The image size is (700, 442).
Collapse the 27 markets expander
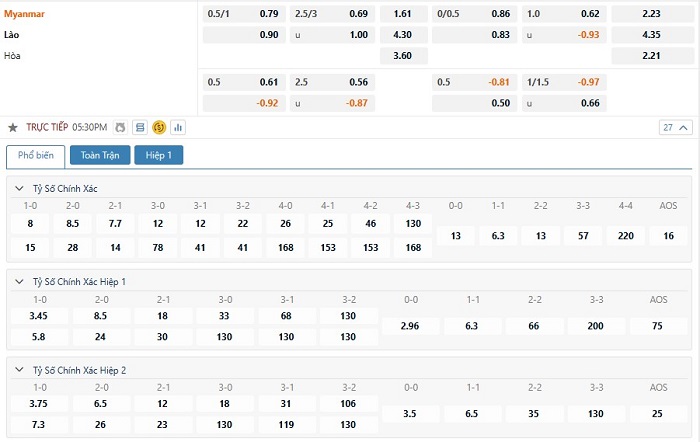(x=675, y=128)
